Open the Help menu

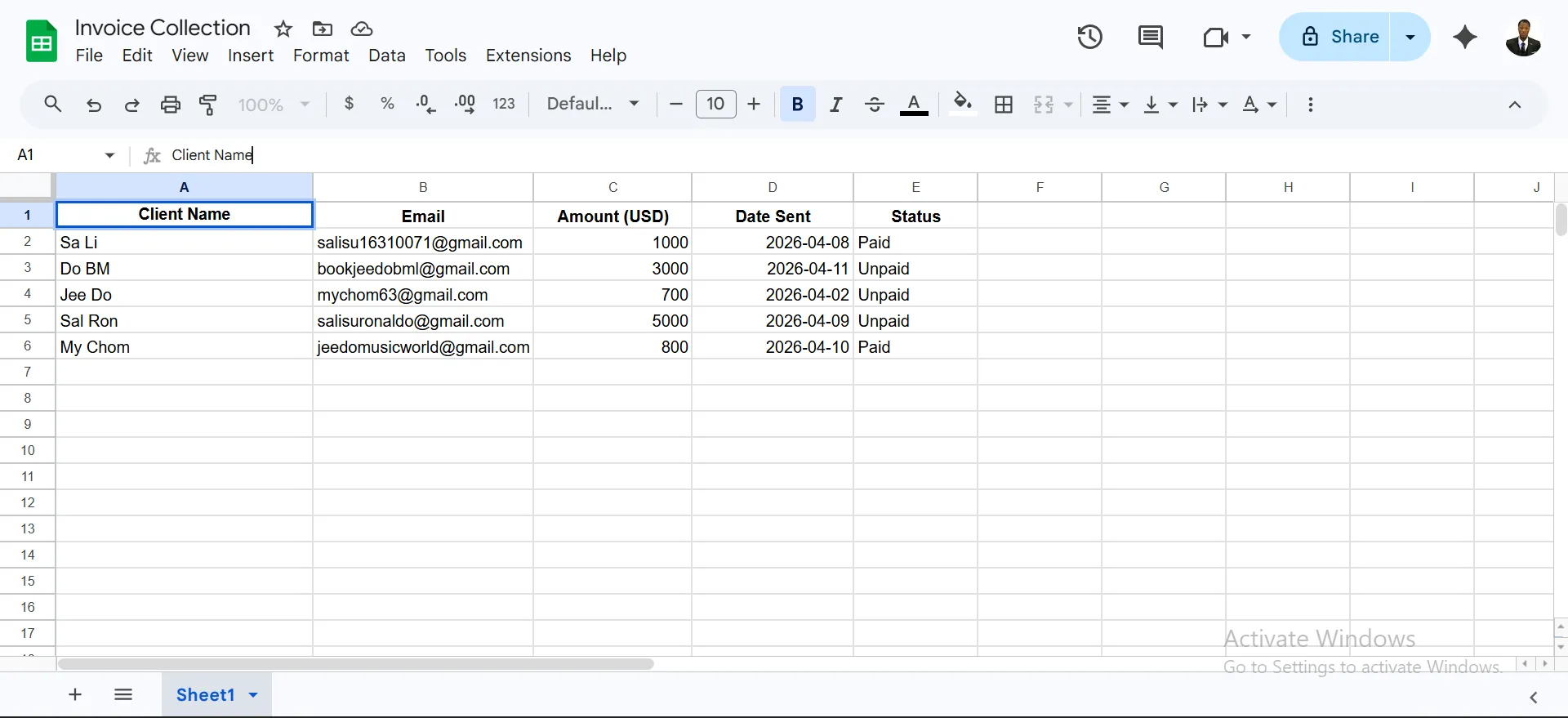pyautogui.click(x=608, y=56)
